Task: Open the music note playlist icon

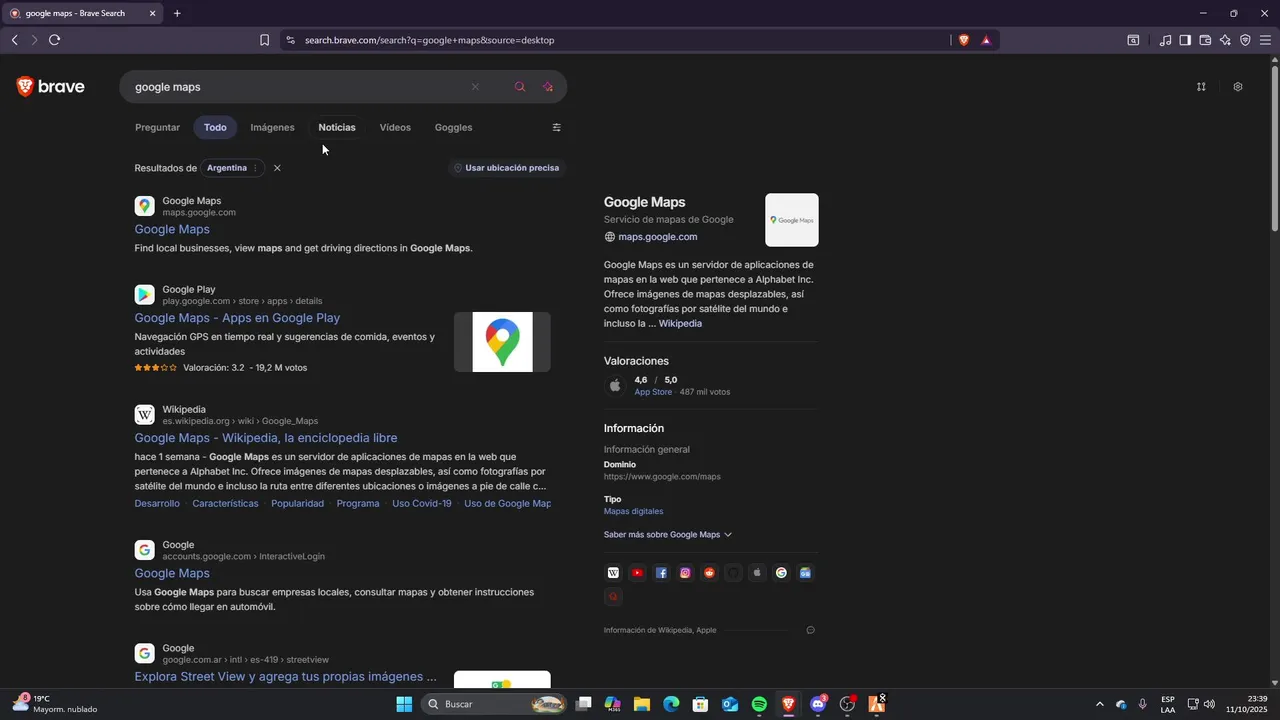Action: click(x=1165, y=40)
